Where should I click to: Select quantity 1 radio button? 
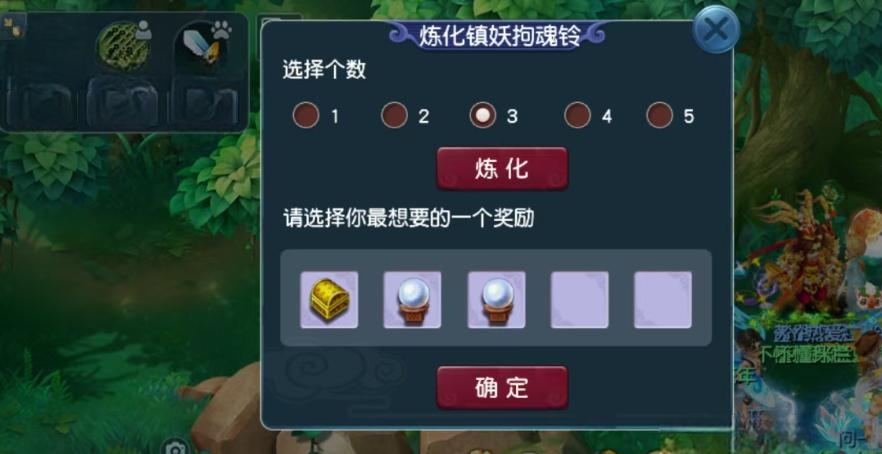pos(306,115)
